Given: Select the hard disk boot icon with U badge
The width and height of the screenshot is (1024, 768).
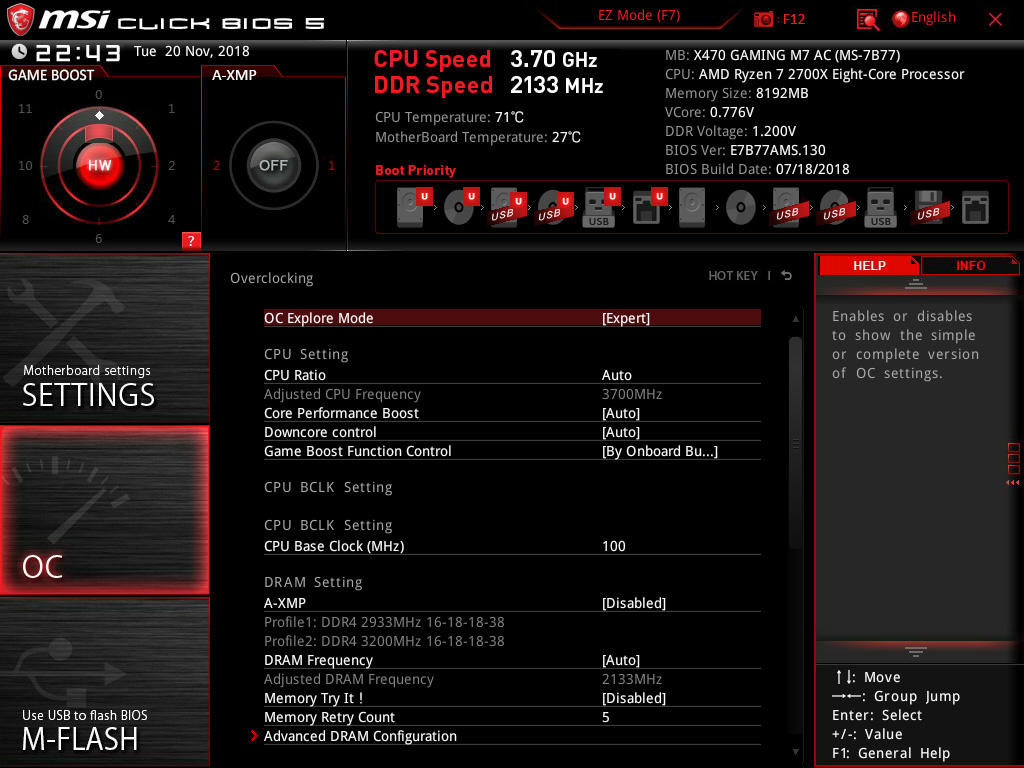Looking at the screenshot, I should pos(414,207).
